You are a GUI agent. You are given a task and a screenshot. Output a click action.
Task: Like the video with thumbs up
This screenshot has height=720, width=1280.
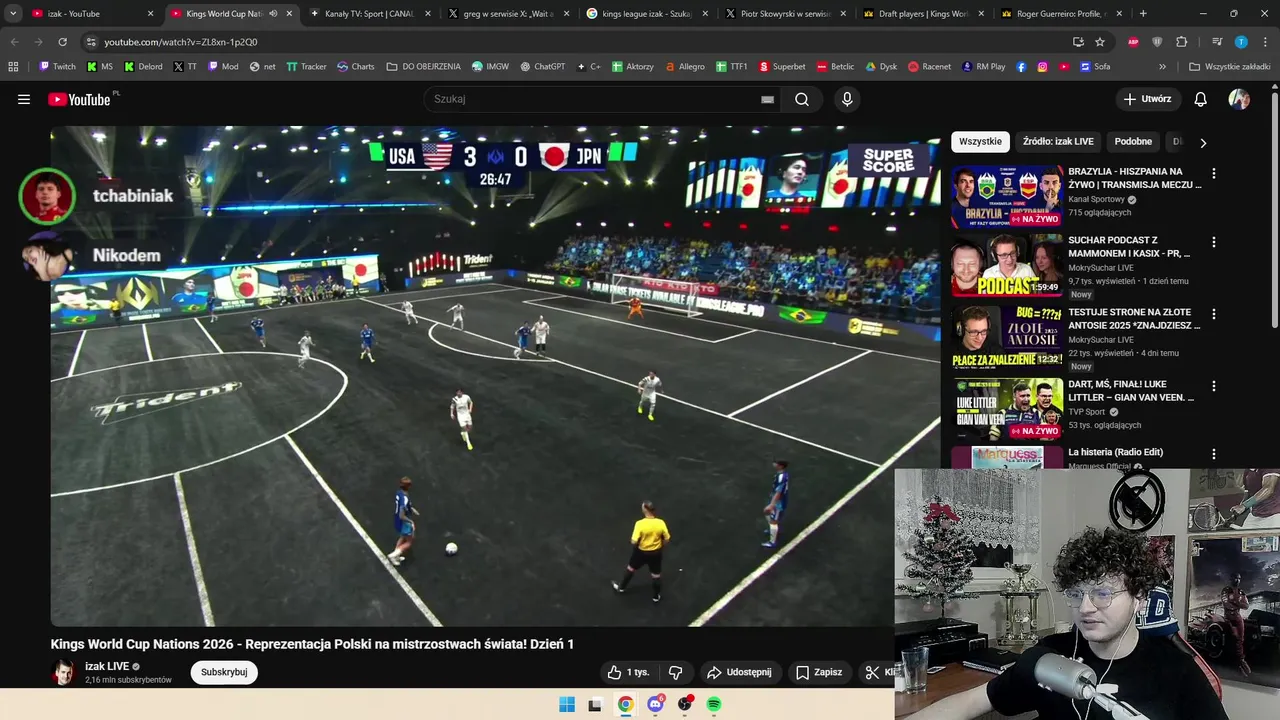[x=628, y=672]
